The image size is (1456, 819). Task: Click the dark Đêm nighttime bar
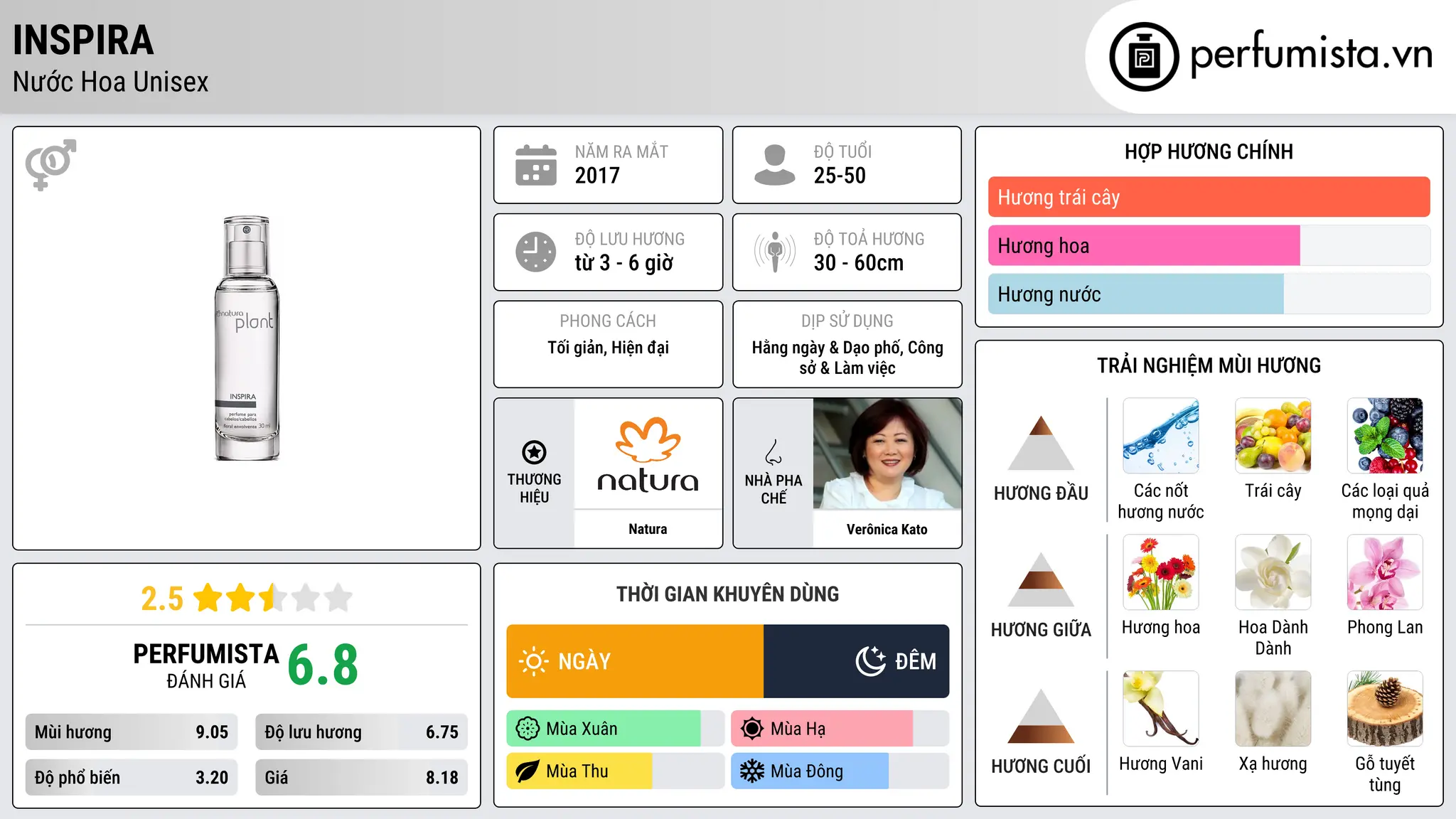point(856,661)
